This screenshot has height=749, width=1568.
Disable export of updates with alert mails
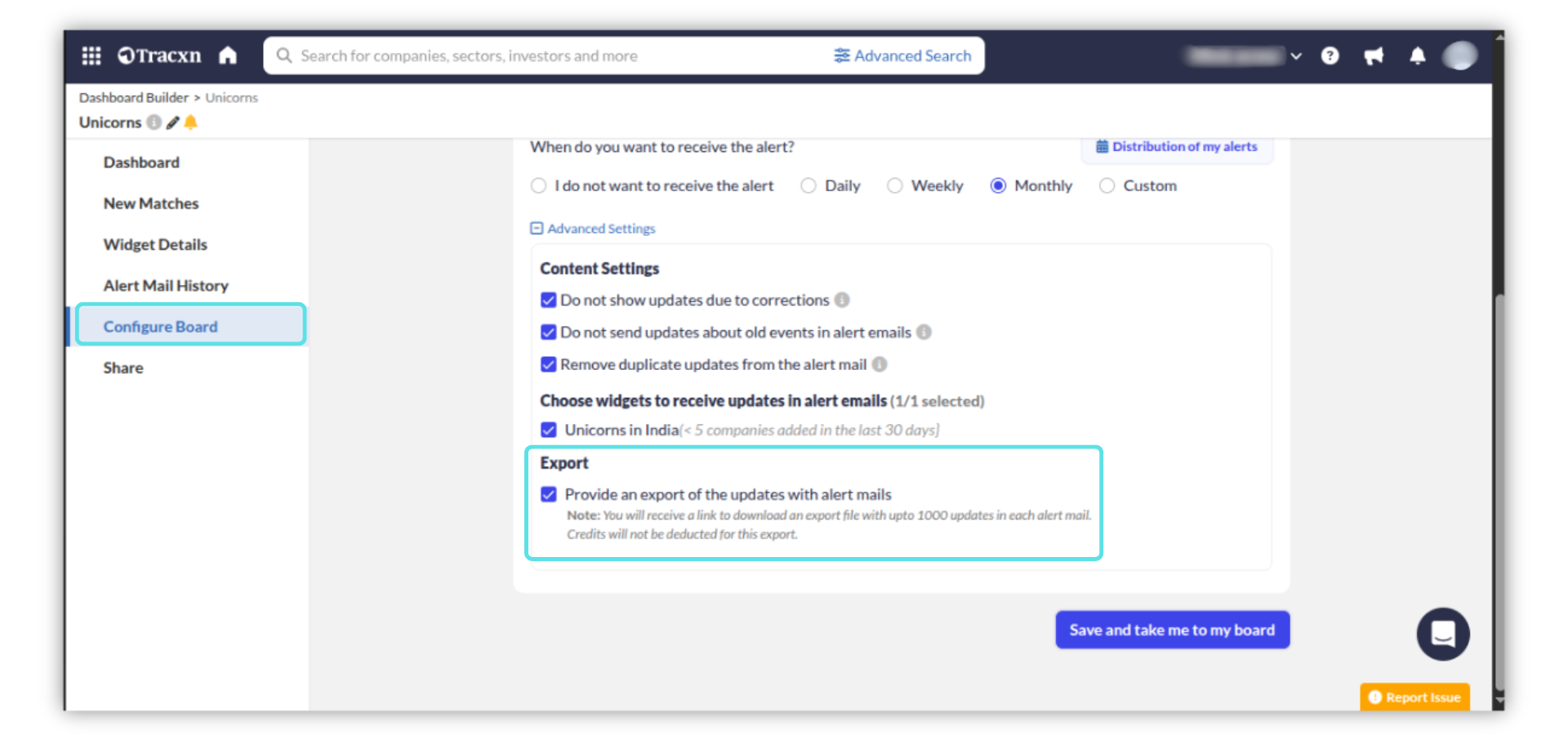tap(549, 495)
